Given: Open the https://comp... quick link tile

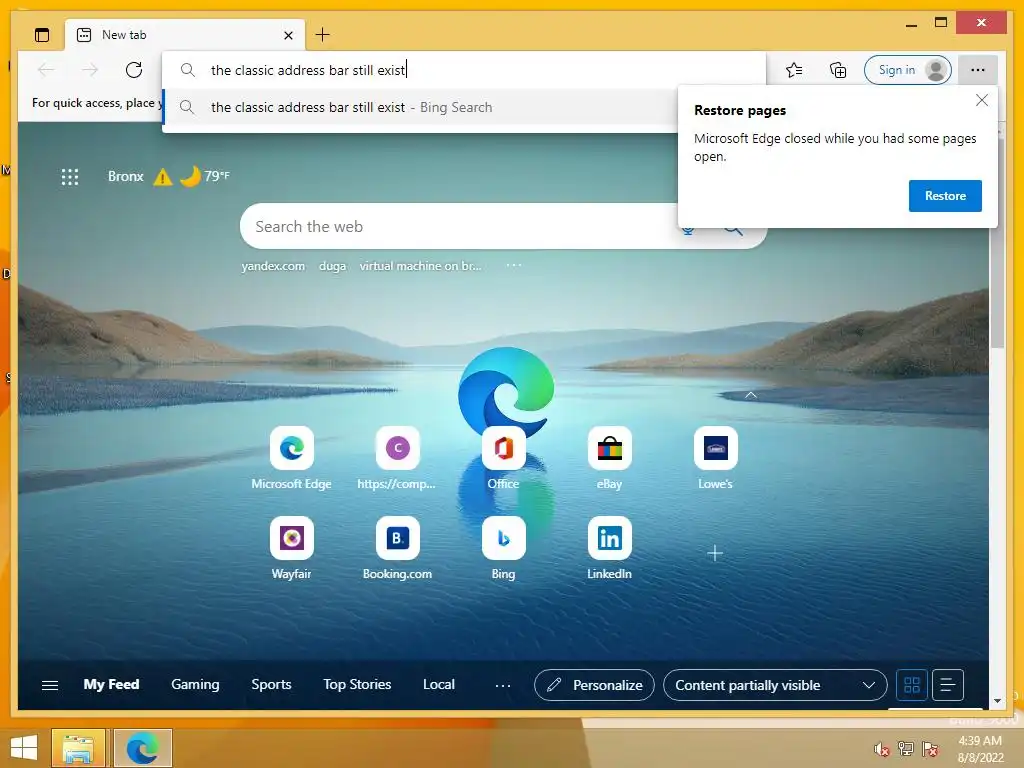Looking at the screenshot, I should point(397,458).
